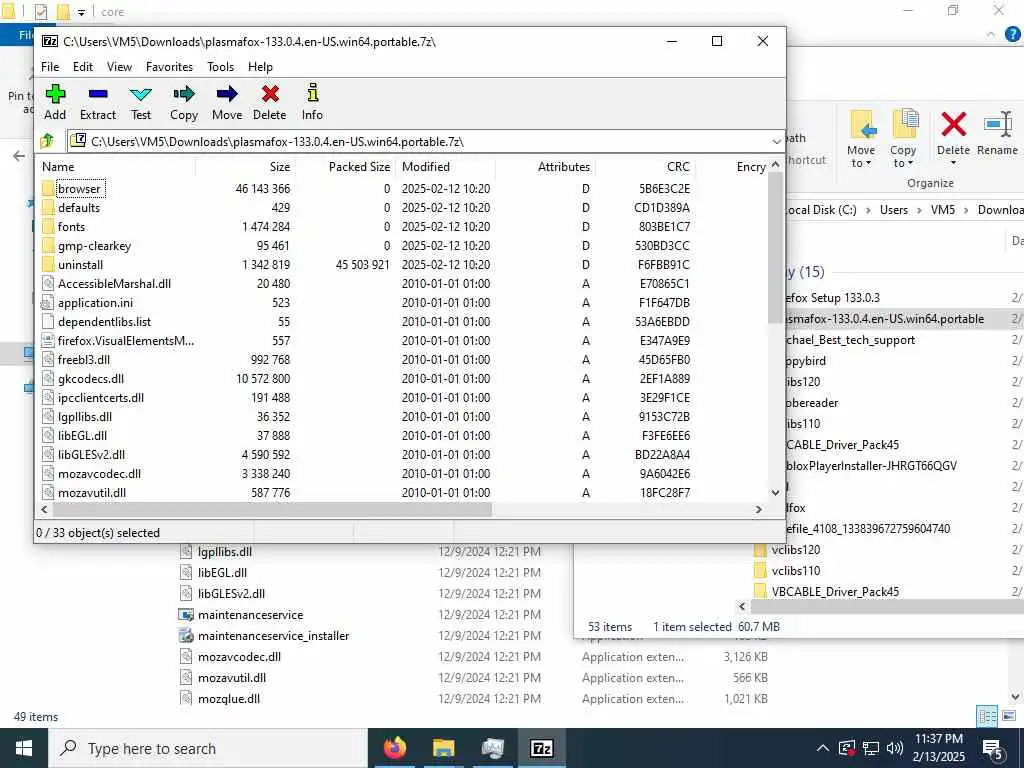
Task: Open the Favorites menu
Action: (x=170, y=67)
